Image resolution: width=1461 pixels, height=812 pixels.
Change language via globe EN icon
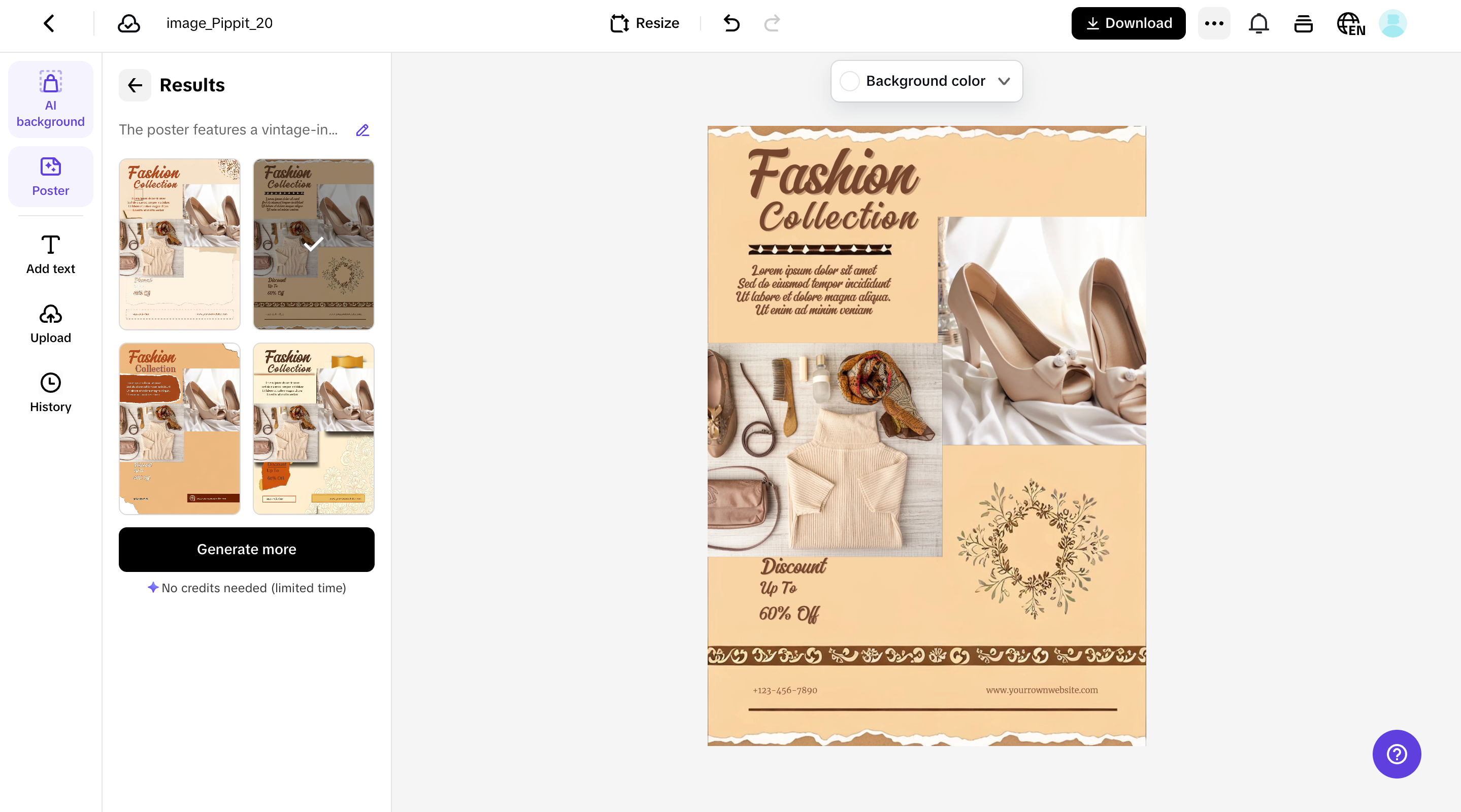[1350, 23]
